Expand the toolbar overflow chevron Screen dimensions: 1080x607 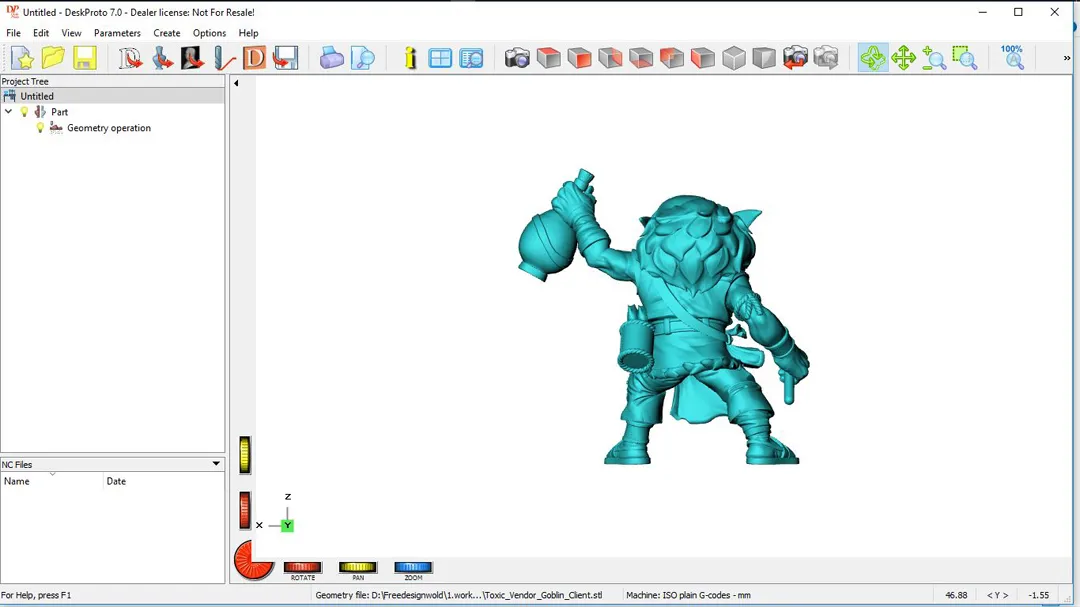click(1066, 58)
